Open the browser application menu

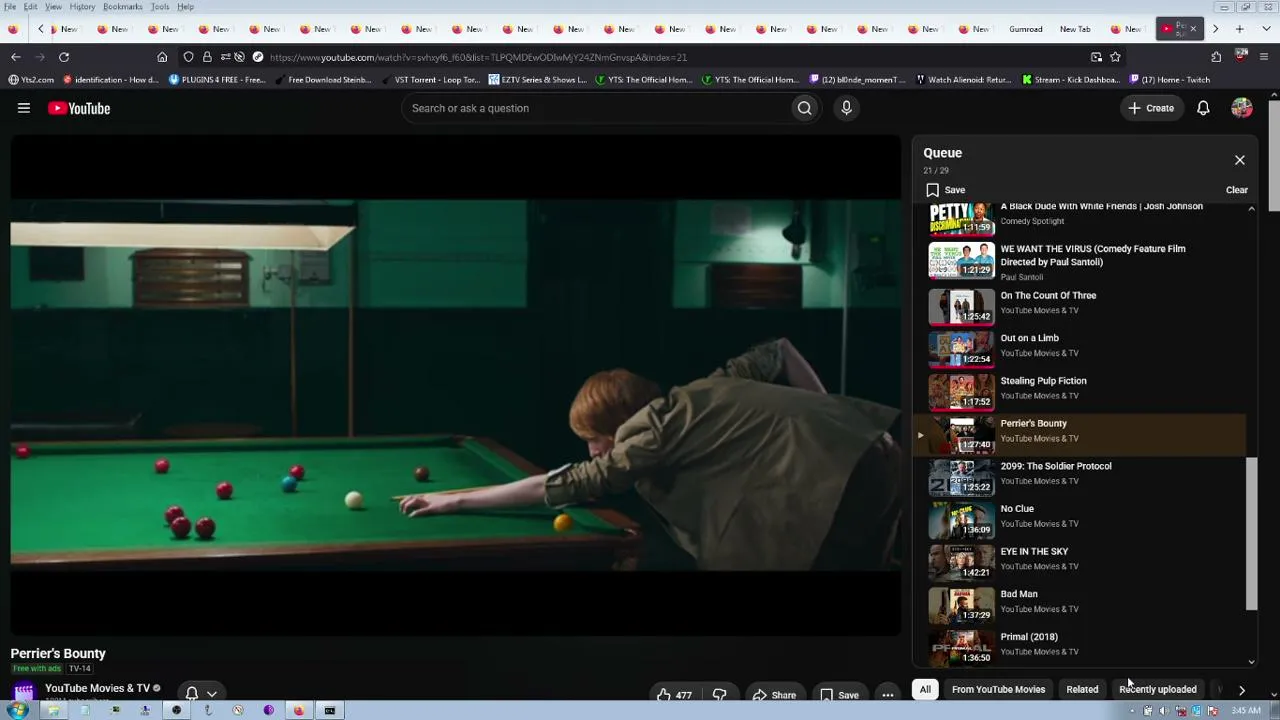pos(1266,57)
